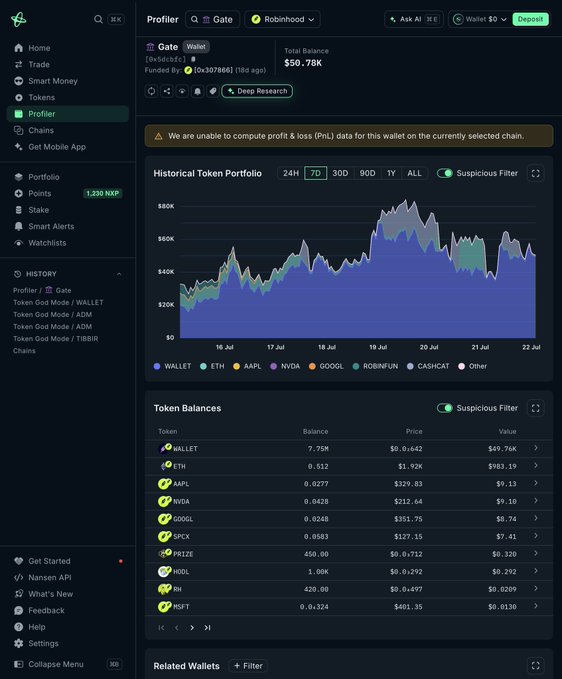This screenshot has height=679, width=562.
Task: Click the HODL token icon in table
Action: click(x=165, y=572)
